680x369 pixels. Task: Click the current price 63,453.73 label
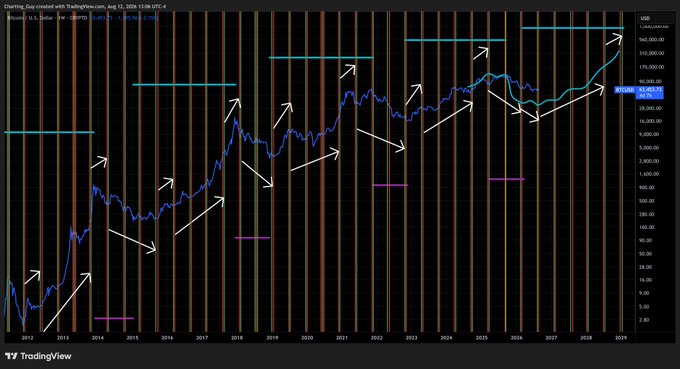pyautogui.click(x=650, y=89)
